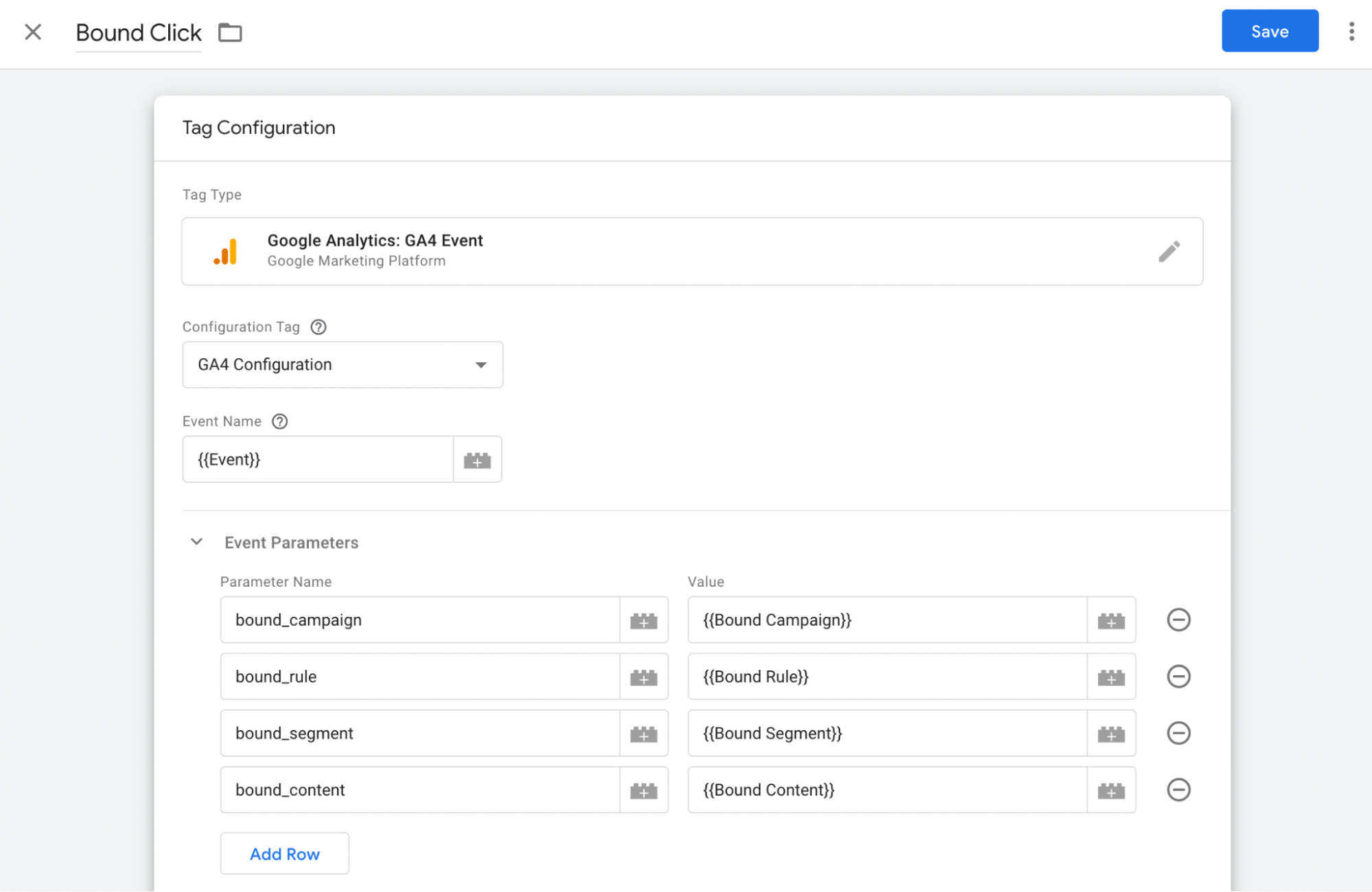Edit the Bound Click tag name
Screen dimensions: 1372x892
point(139,32)
